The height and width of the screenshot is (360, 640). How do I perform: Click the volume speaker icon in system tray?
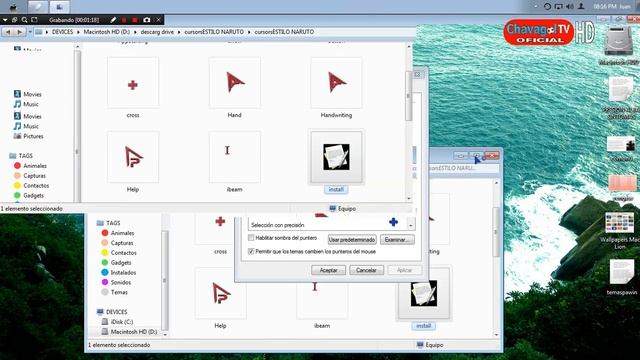(570, 7)
